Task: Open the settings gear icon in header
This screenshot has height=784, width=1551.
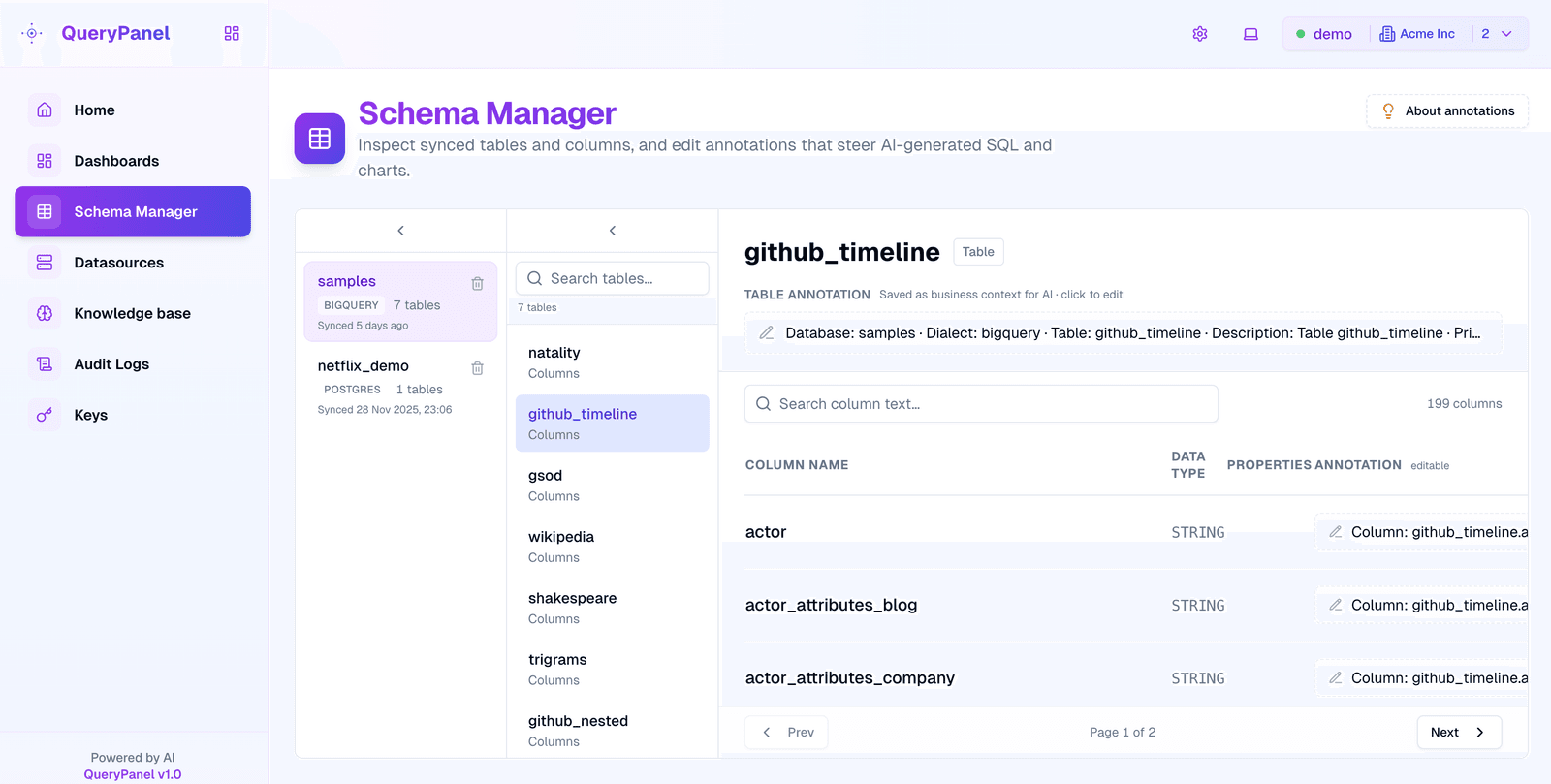Action: pyautogui.click(x=1200, y=34)
